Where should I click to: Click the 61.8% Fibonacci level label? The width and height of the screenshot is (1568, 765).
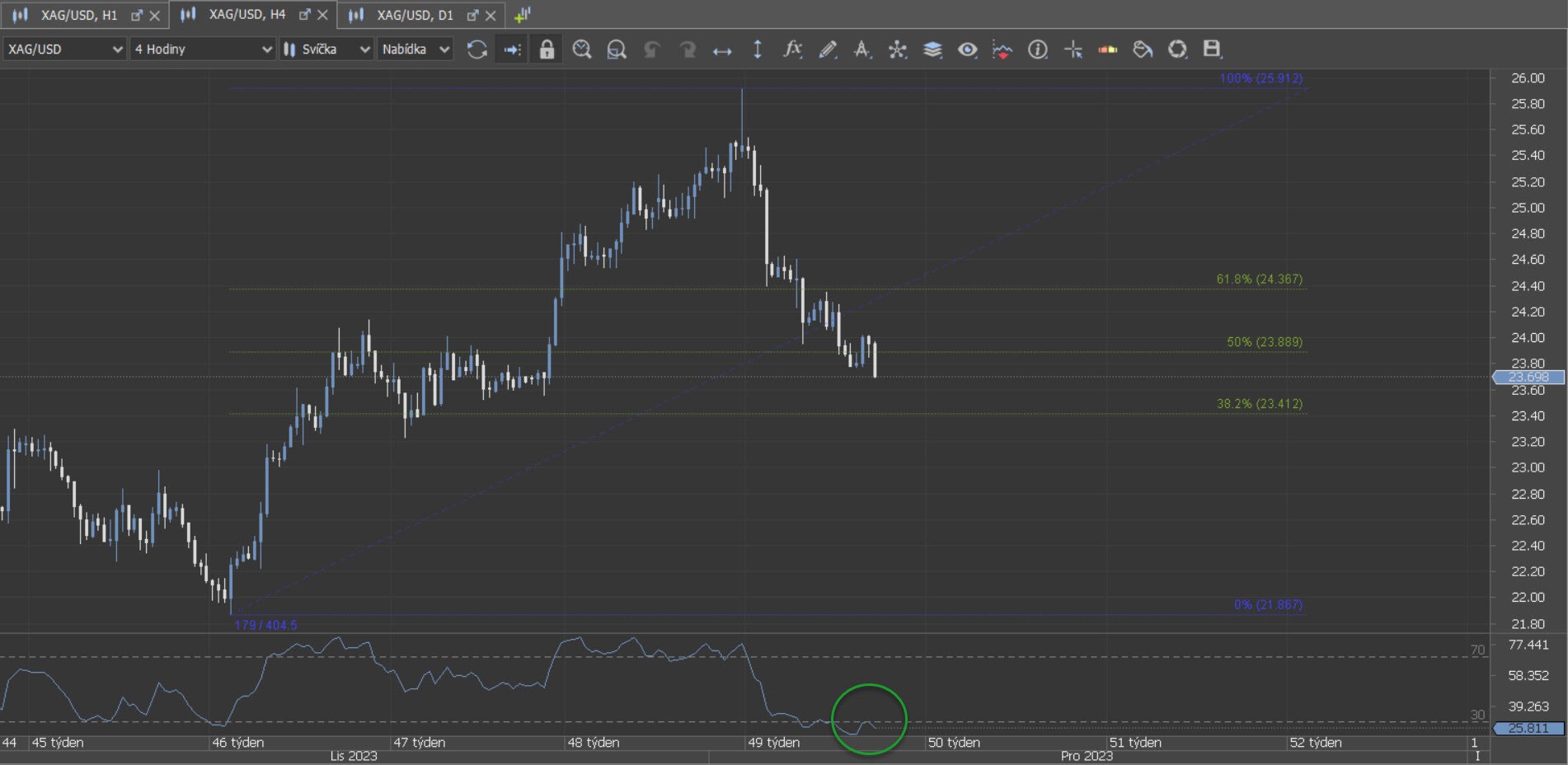1259,279
